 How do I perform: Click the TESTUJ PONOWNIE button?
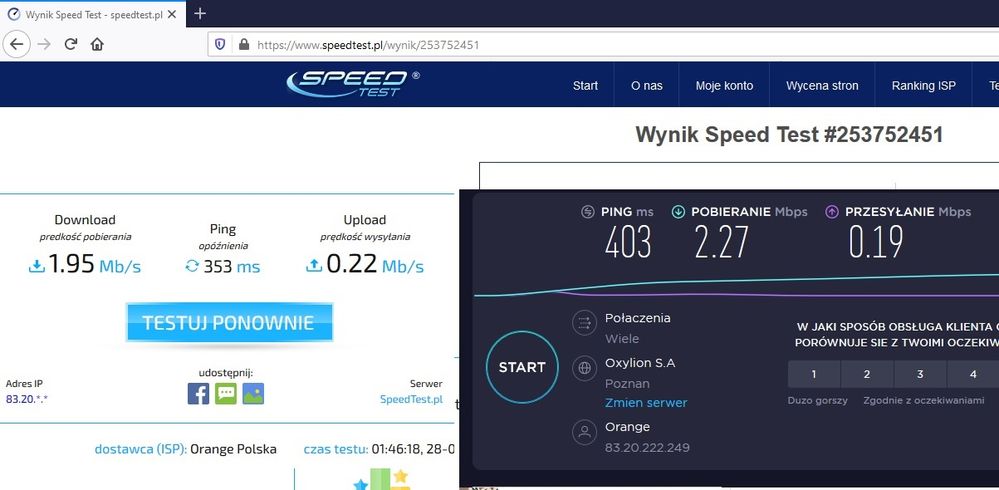(x=229, y=322)
